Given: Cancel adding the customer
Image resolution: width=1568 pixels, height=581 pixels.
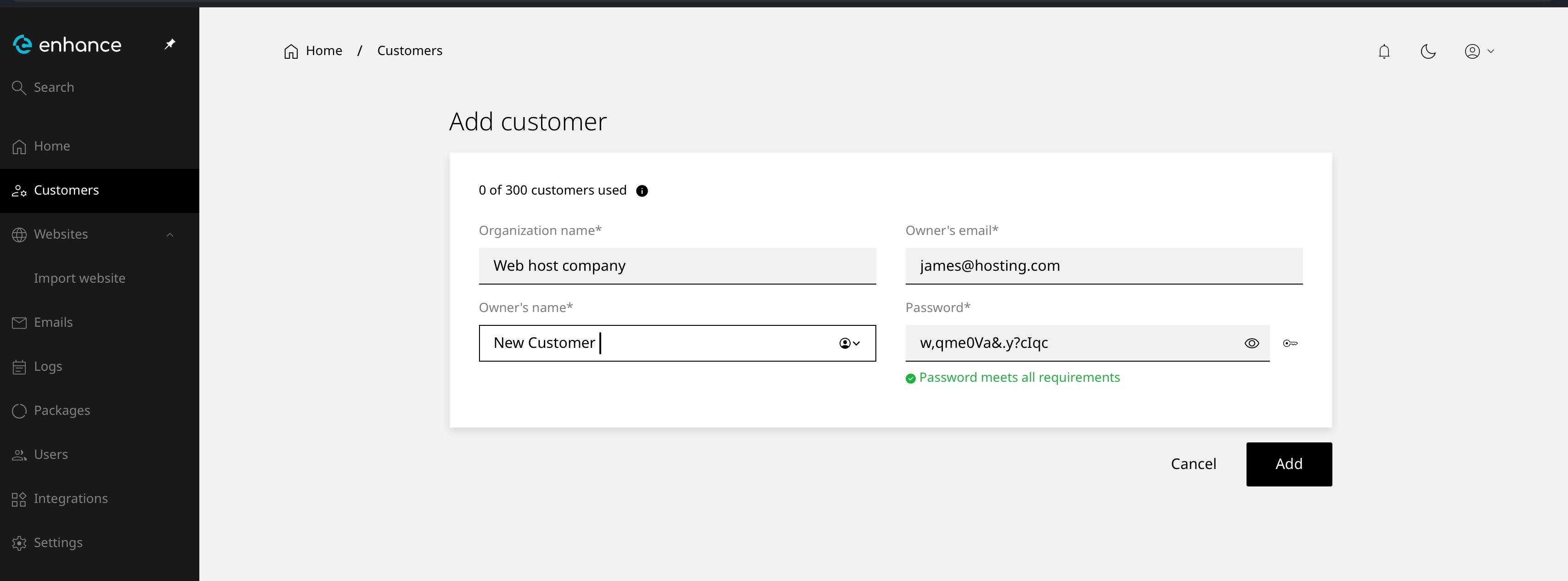Looking at the screenshot, I should (x=1193, y=464).
